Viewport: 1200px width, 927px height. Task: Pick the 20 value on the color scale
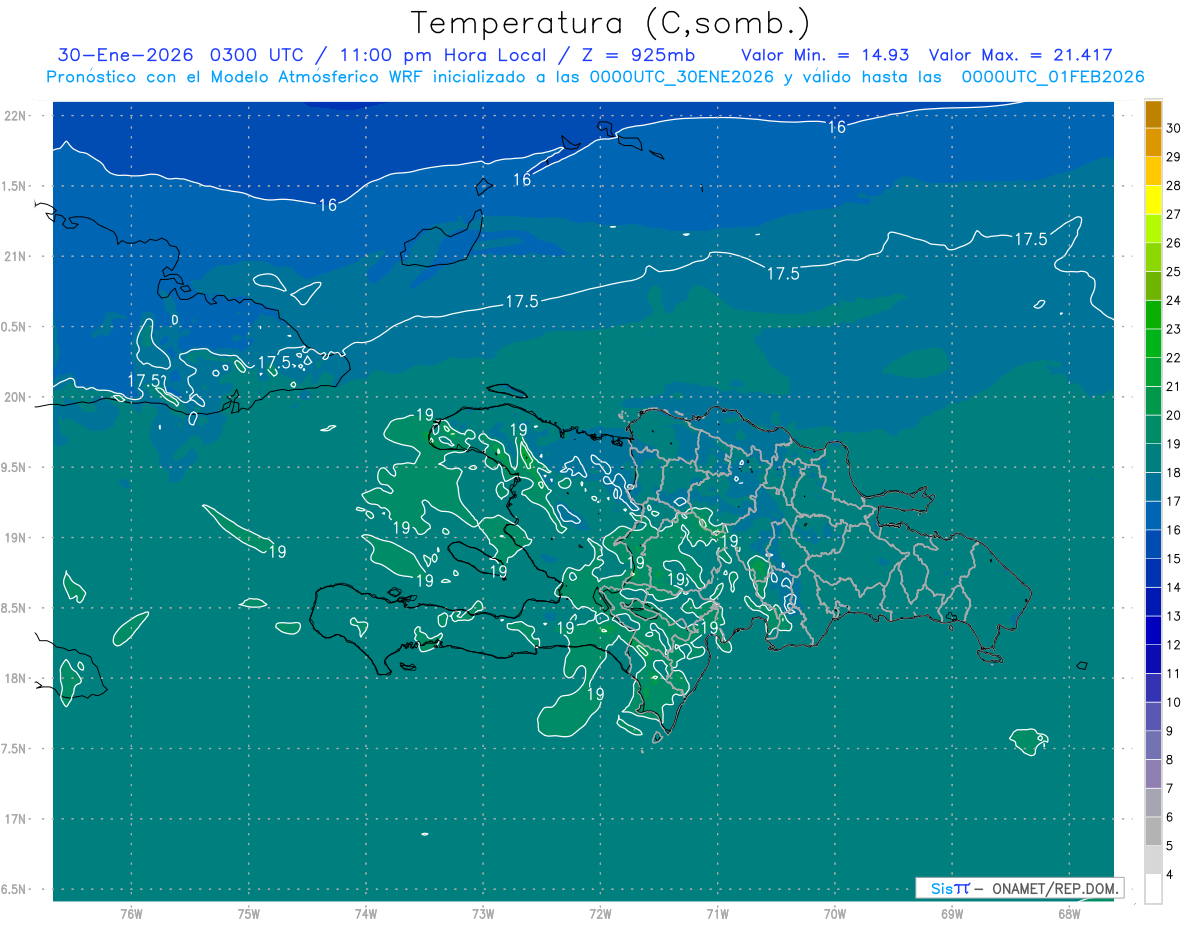(1174, 415)
